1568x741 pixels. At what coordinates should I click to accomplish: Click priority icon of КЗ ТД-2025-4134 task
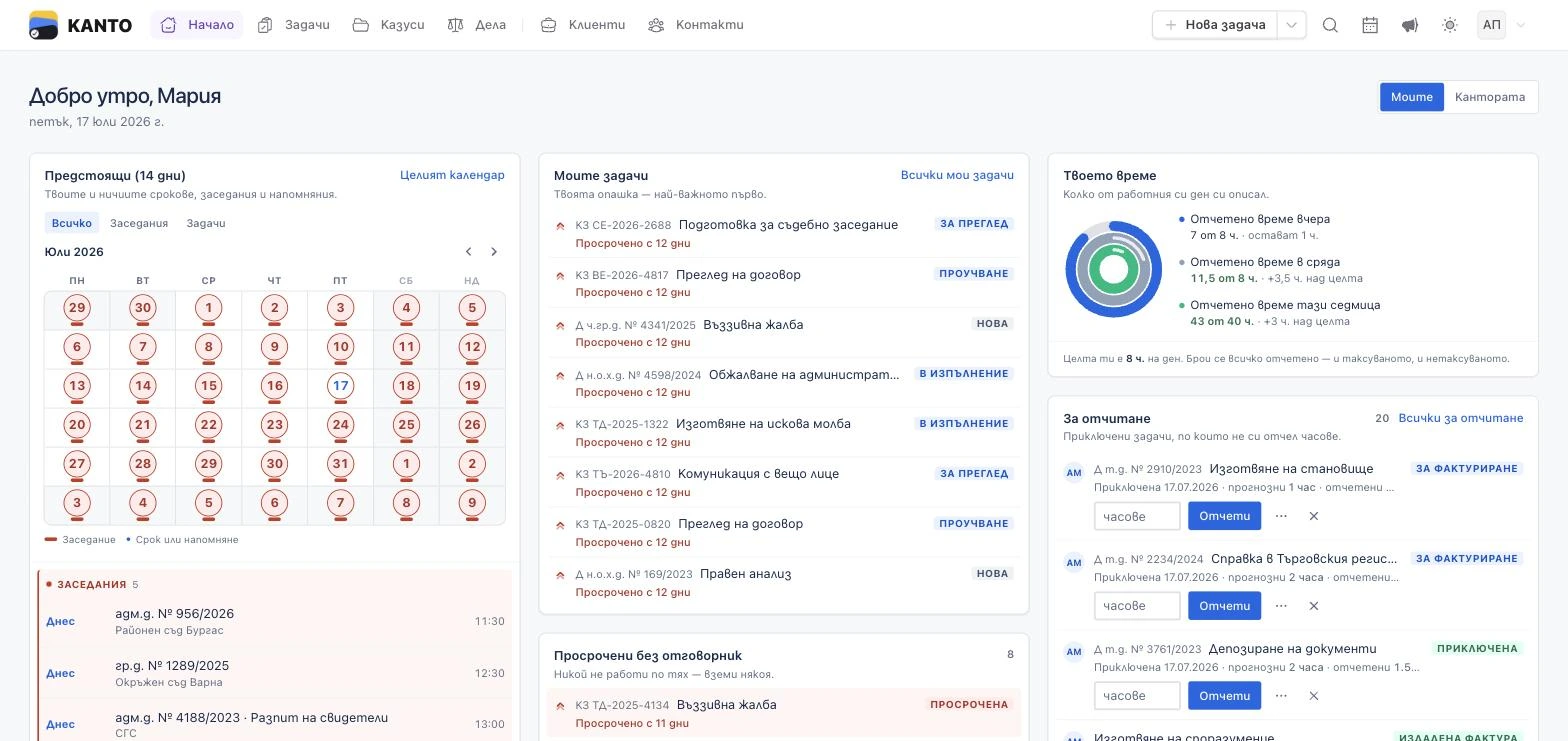click(x=560, y=706)
